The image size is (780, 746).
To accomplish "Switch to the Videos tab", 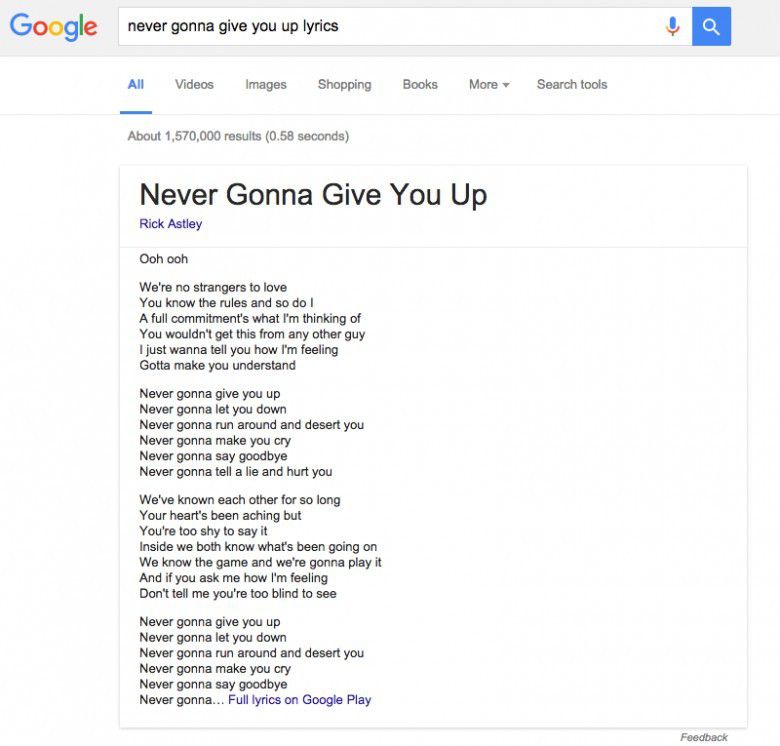I will [x=194, y=85].
